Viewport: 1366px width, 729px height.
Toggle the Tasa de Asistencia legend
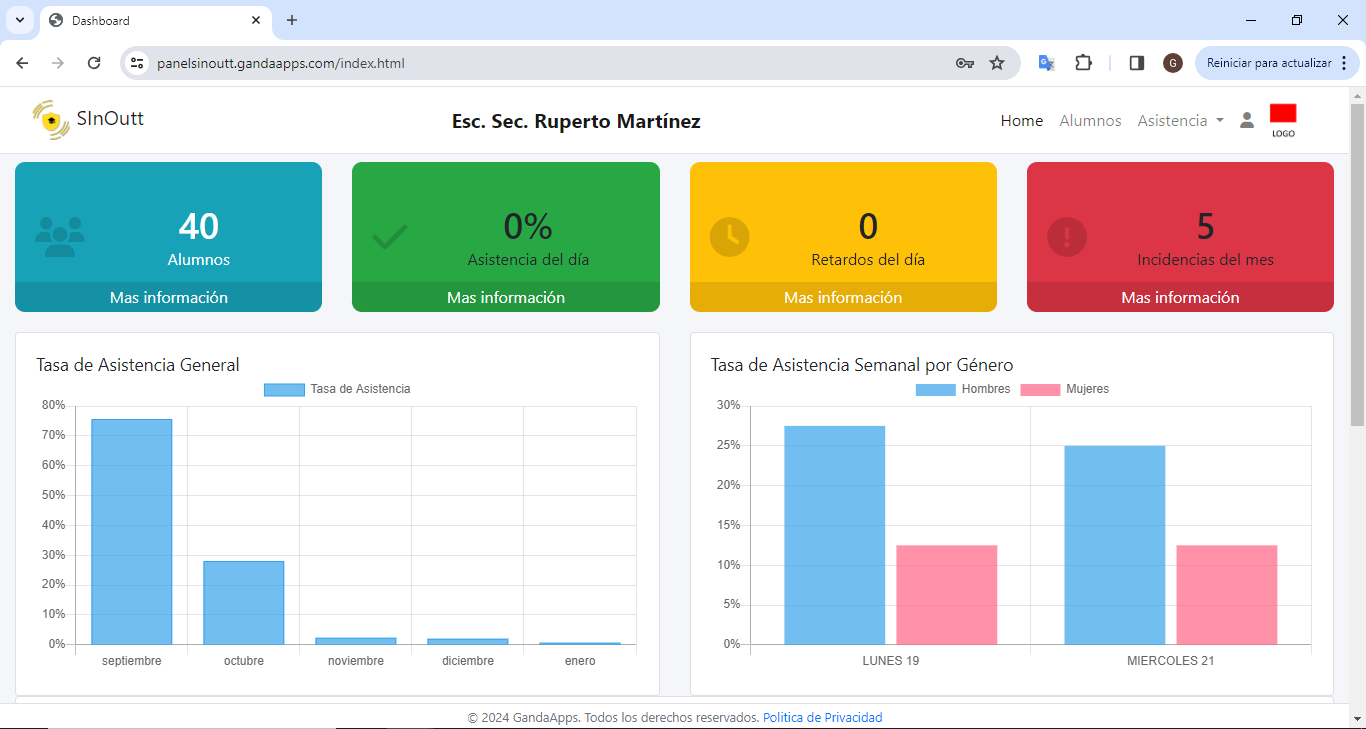337,389
